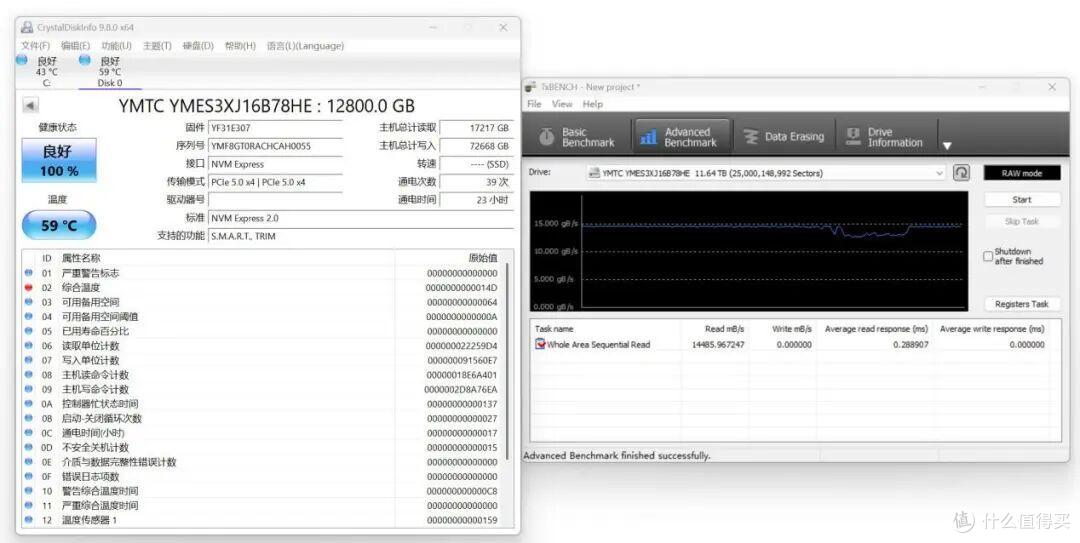The width and height of the screenshot is (1080, 543).
Task: Select the 05 已用寿命百分比 status icon
Action: tap(28, 331)
